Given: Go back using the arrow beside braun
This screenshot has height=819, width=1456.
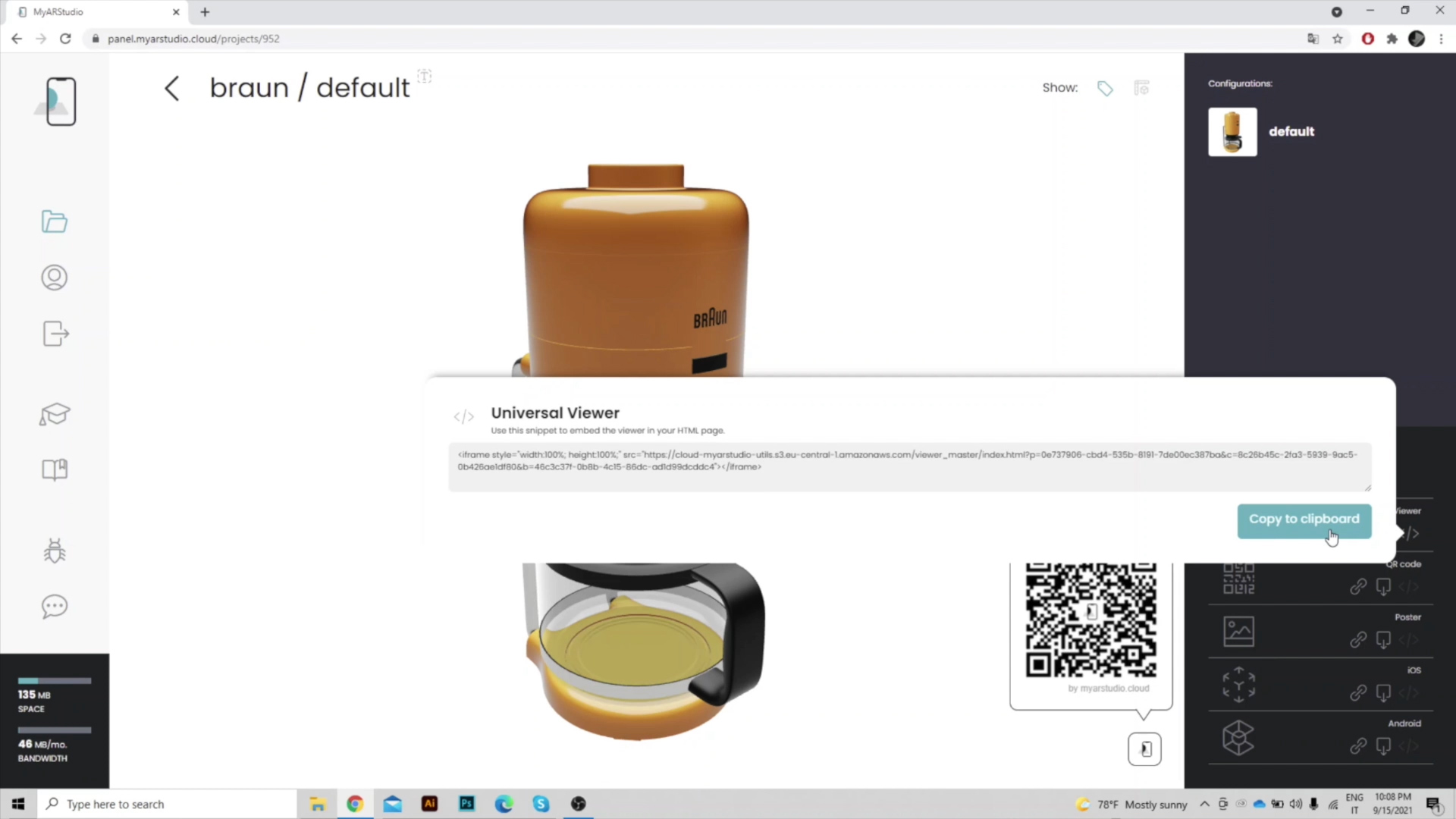Looking at the screenshot, I should 172,88.
